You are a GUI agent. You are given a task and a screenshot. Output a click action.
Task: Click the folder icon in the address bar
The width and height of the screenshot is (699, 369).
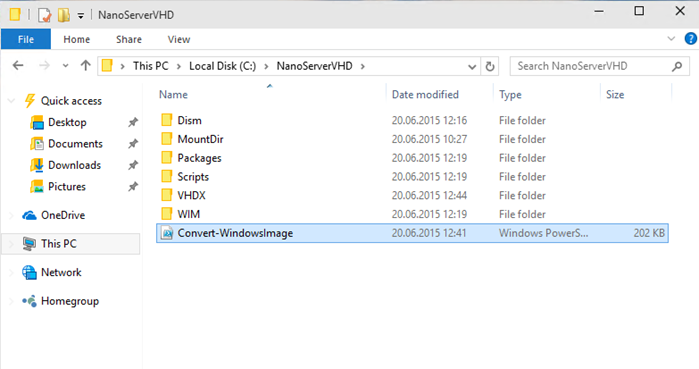[107, 66]
